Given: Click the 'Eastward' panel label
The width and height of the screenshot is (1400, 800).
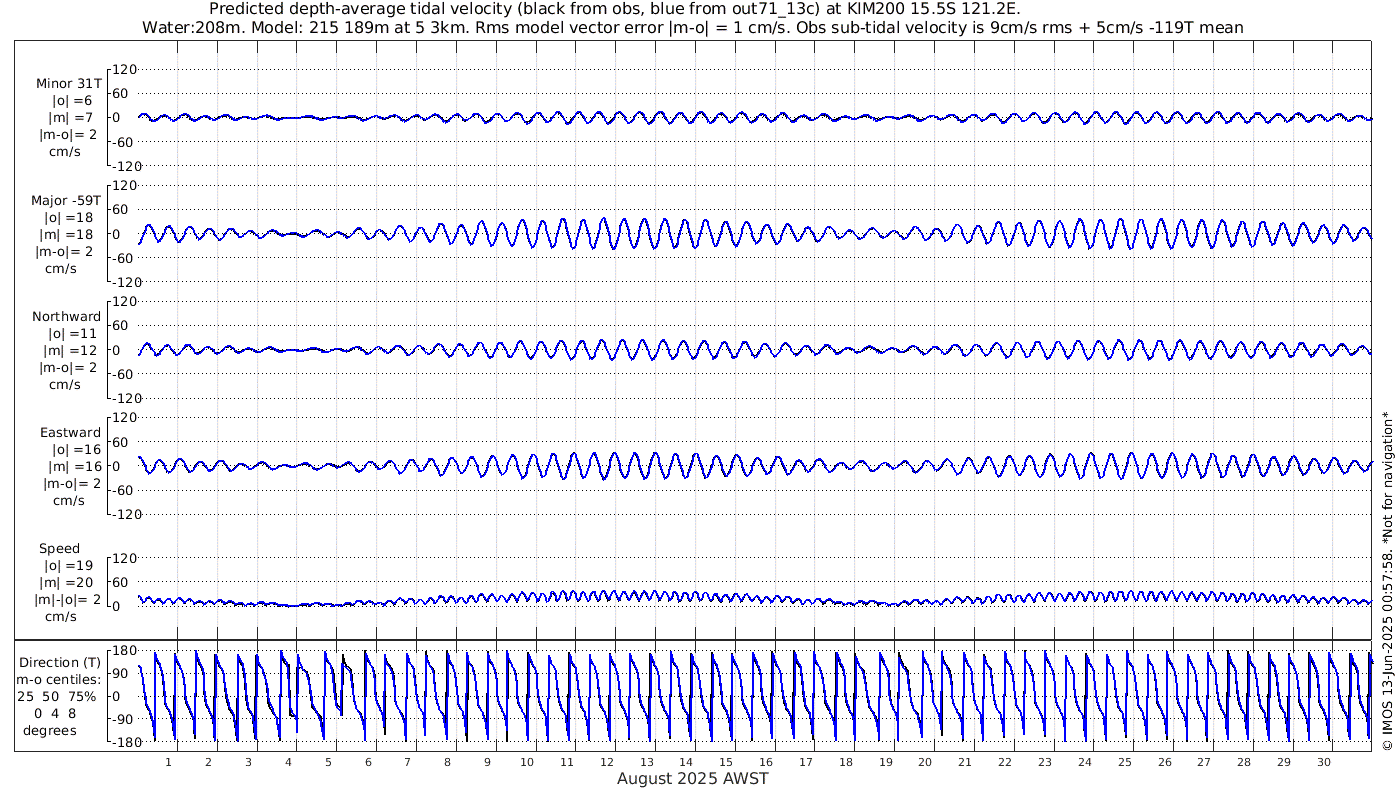Looking at the screenshot, I should click(x=70, y=432).
